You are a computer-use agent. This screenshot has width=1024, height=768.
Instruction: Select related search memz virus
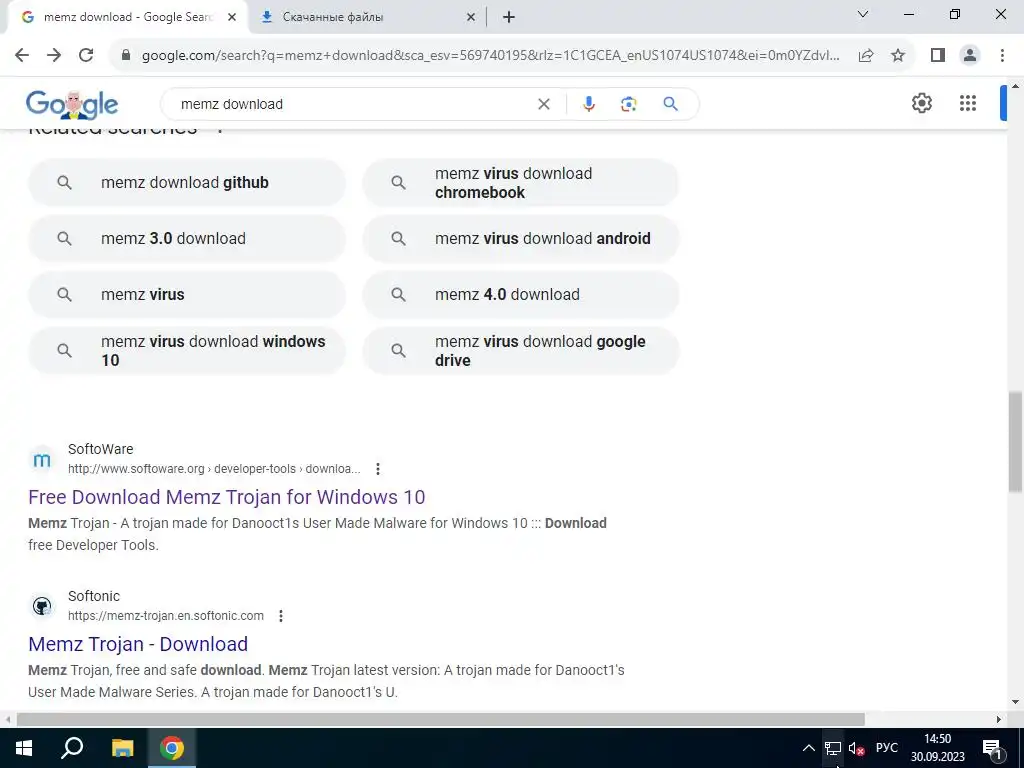tap(187, 295)
